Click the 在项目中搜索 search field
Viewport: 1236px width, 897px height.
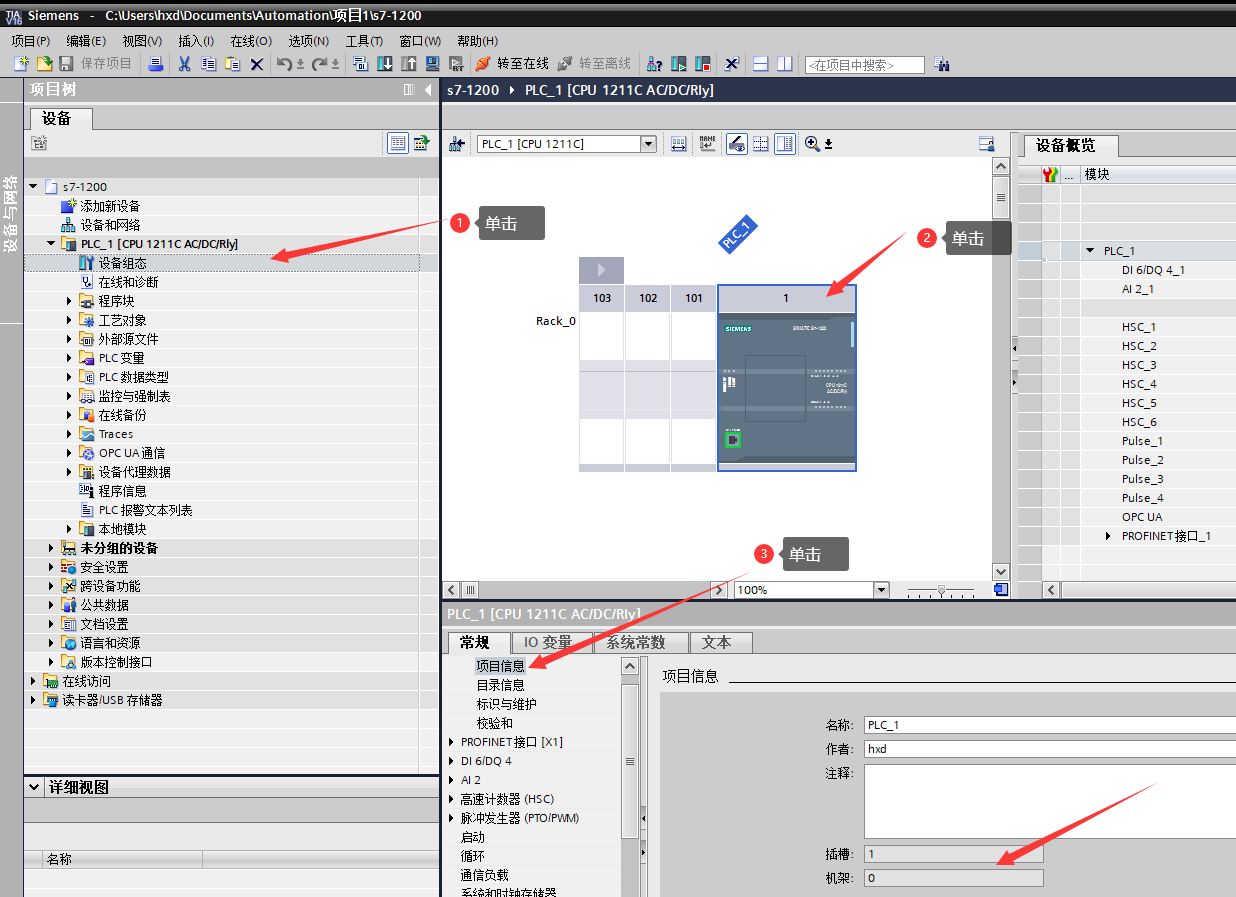pyautogui.click(x=864, y=64)
